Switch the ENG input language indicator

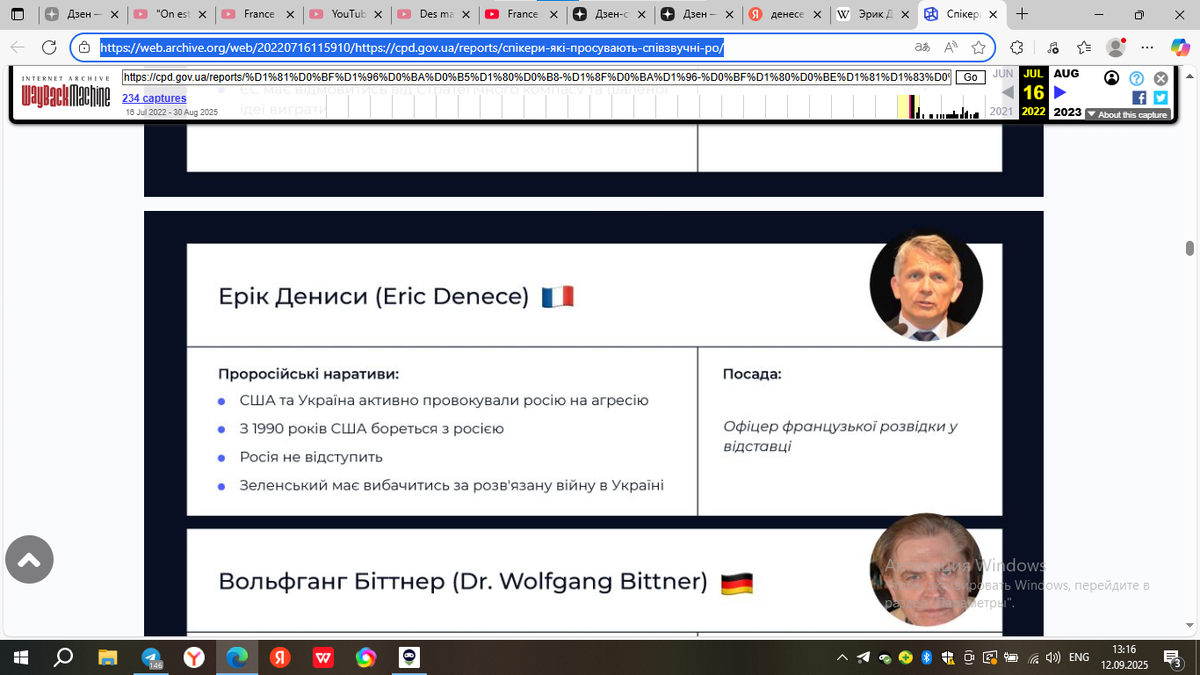click(x=1079, y=657)
